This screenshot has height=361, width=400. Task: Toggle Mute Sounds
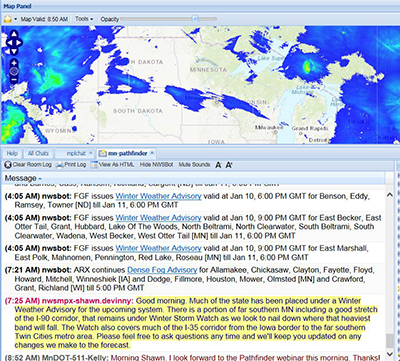(x=194, y=165)
